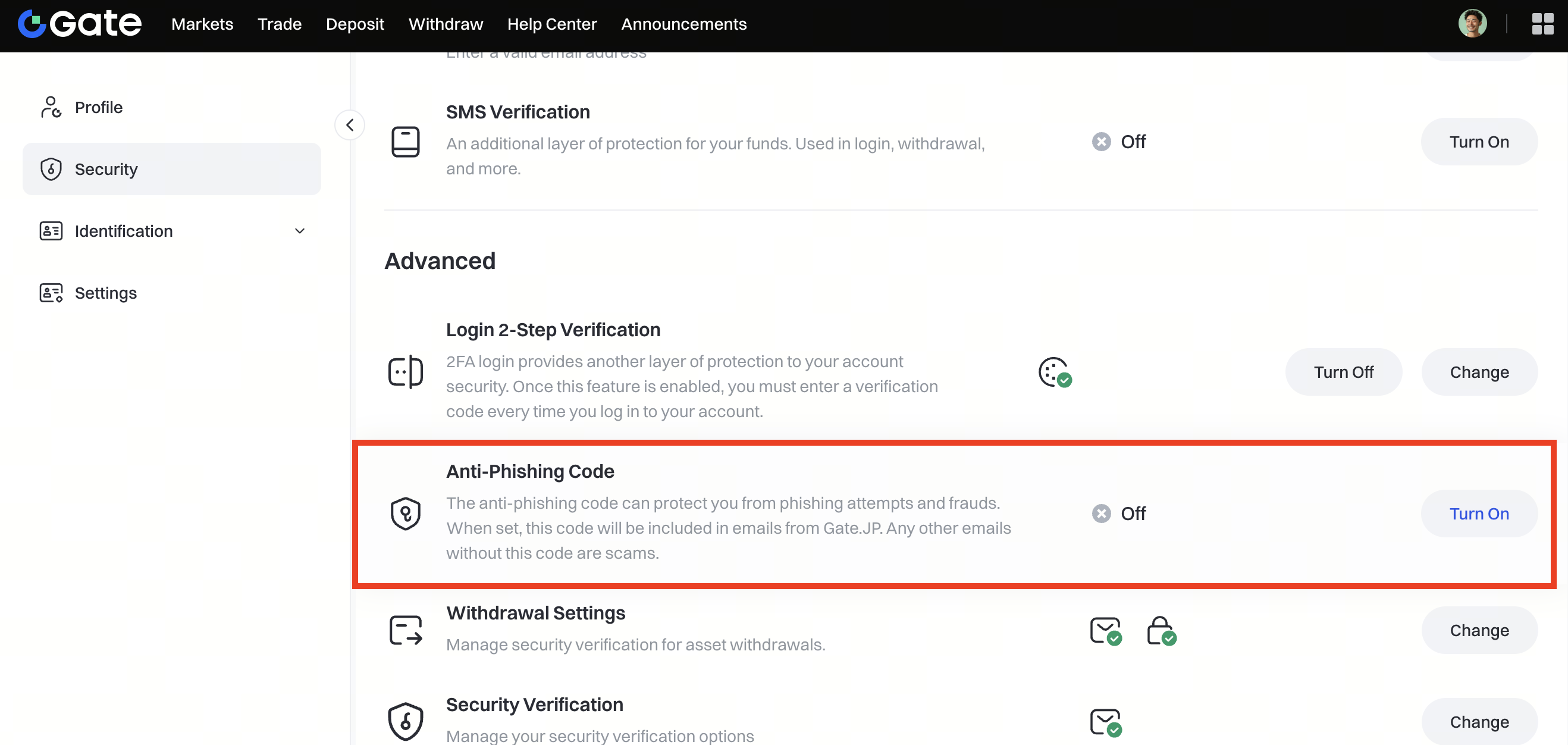Go to Profile in sidebar
This screenshot has height=745, width=1568.
click(x=99, y=107)
